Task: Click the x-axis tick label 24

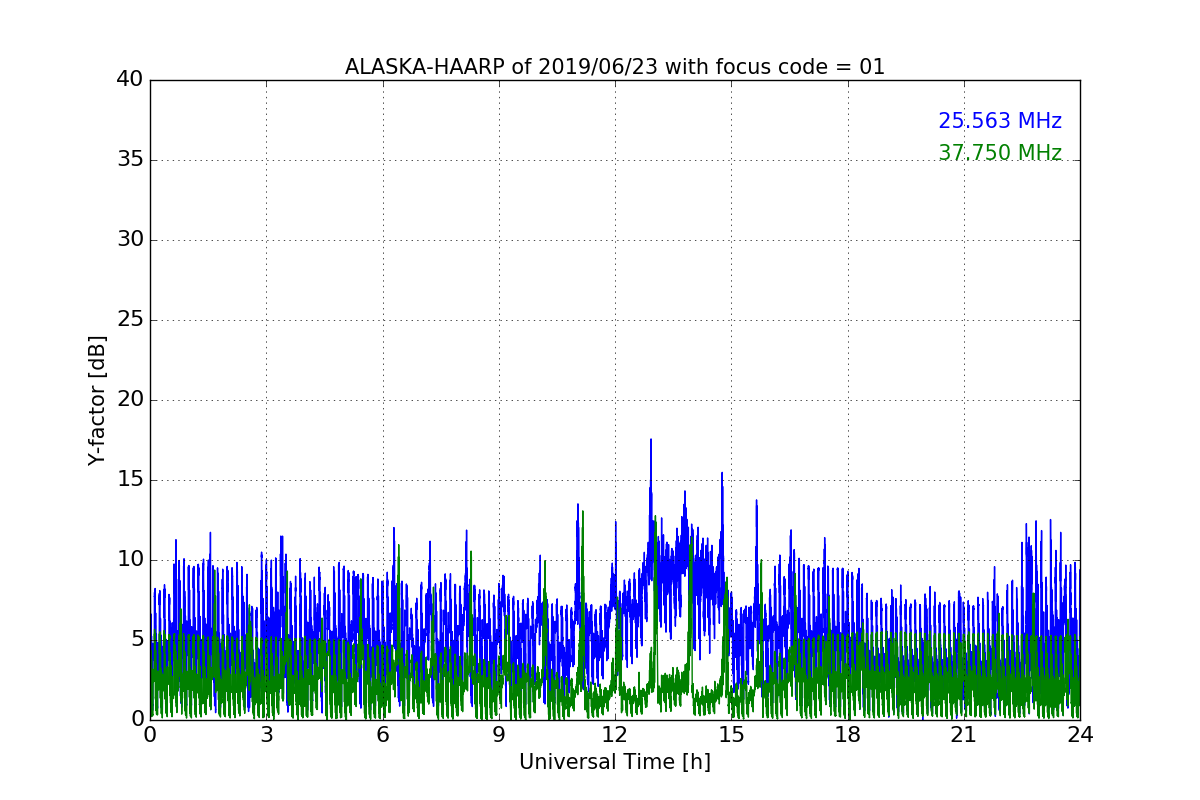Action: 1080,735
